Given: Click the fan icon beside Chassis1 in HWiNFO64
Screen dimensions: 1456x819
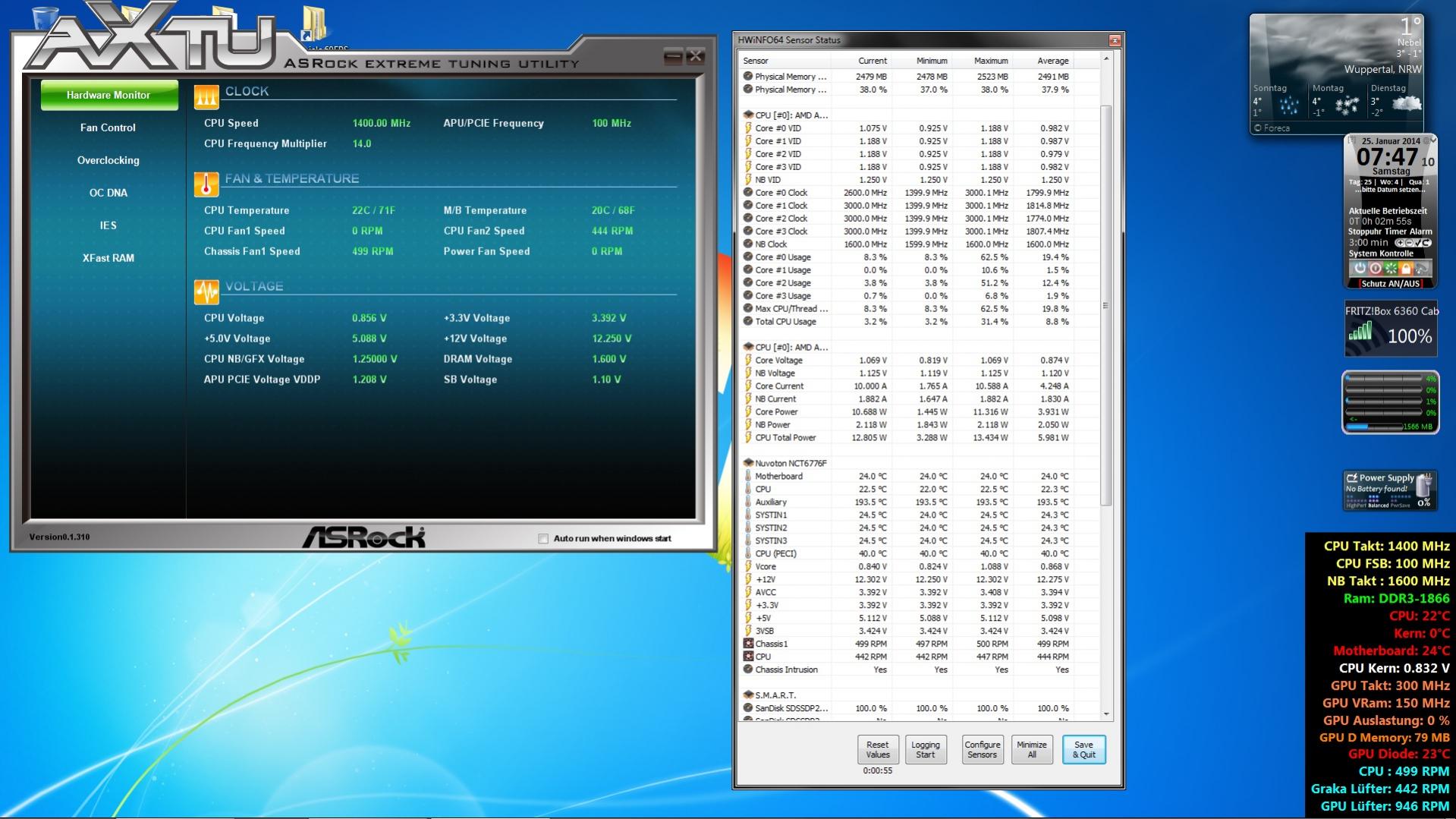Looking at the screenshot, I should pyautogui.click(x=748, y=644).
